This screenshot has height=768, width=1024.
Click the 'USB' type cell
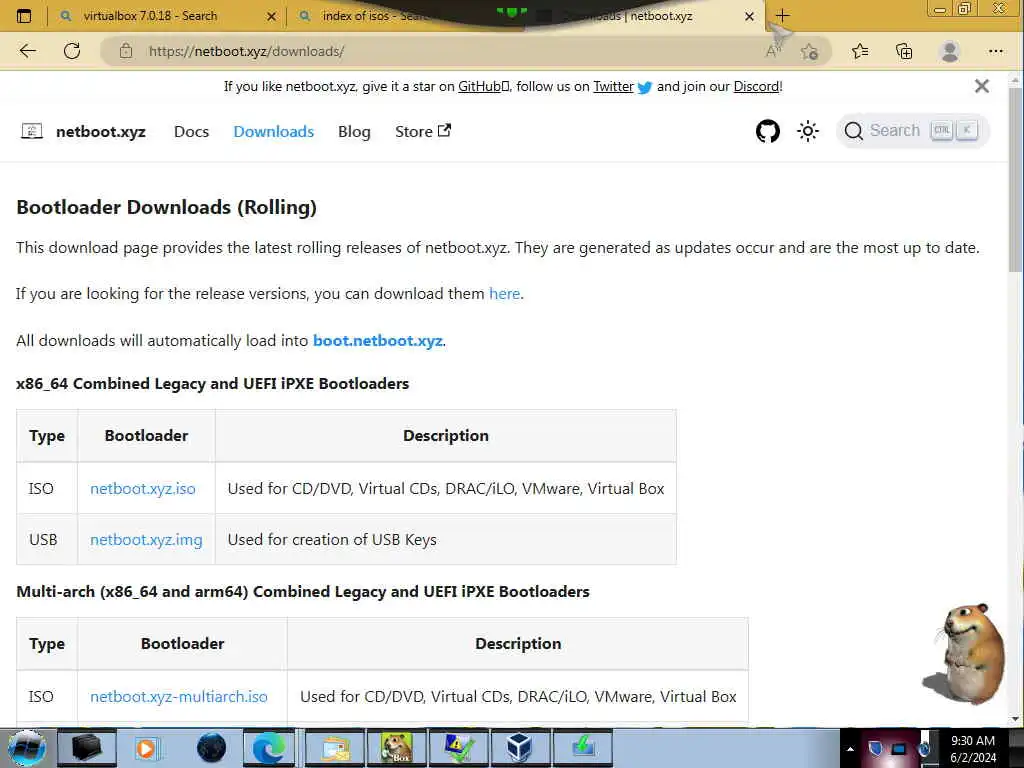pos(47,539)
